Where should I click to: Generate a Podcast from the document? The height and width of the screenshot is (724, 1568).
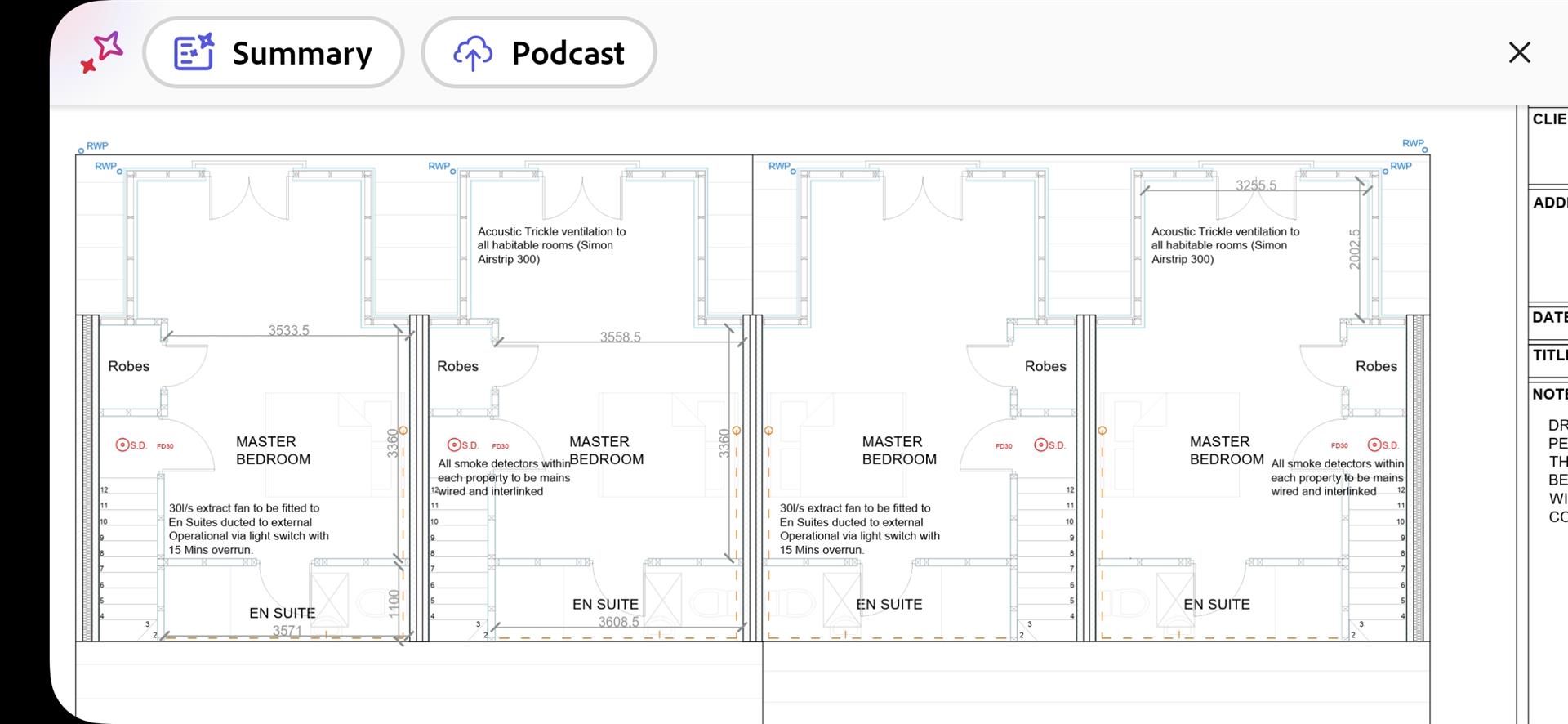[x=539, y=53]
